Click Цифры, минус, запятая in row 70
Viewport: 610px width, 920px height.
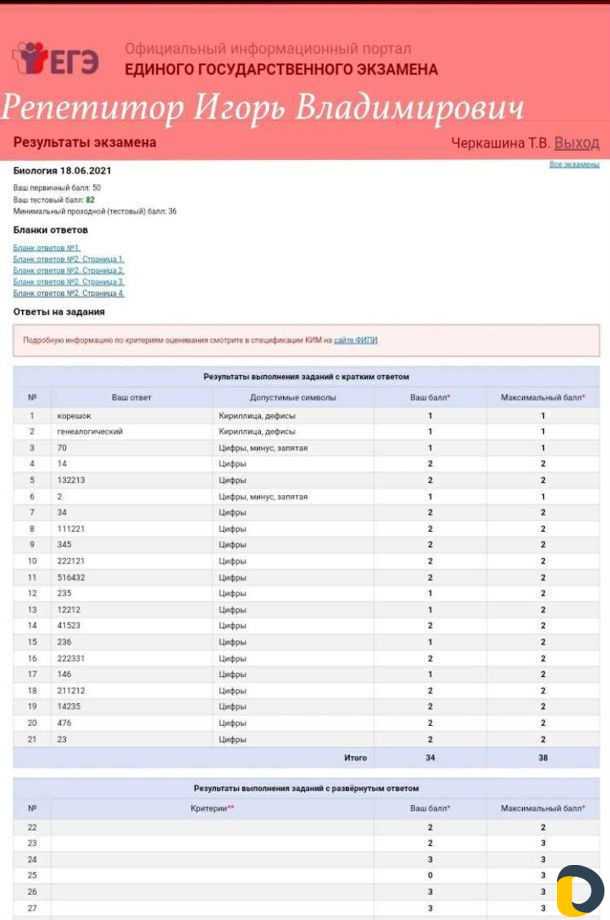[263, 448]
